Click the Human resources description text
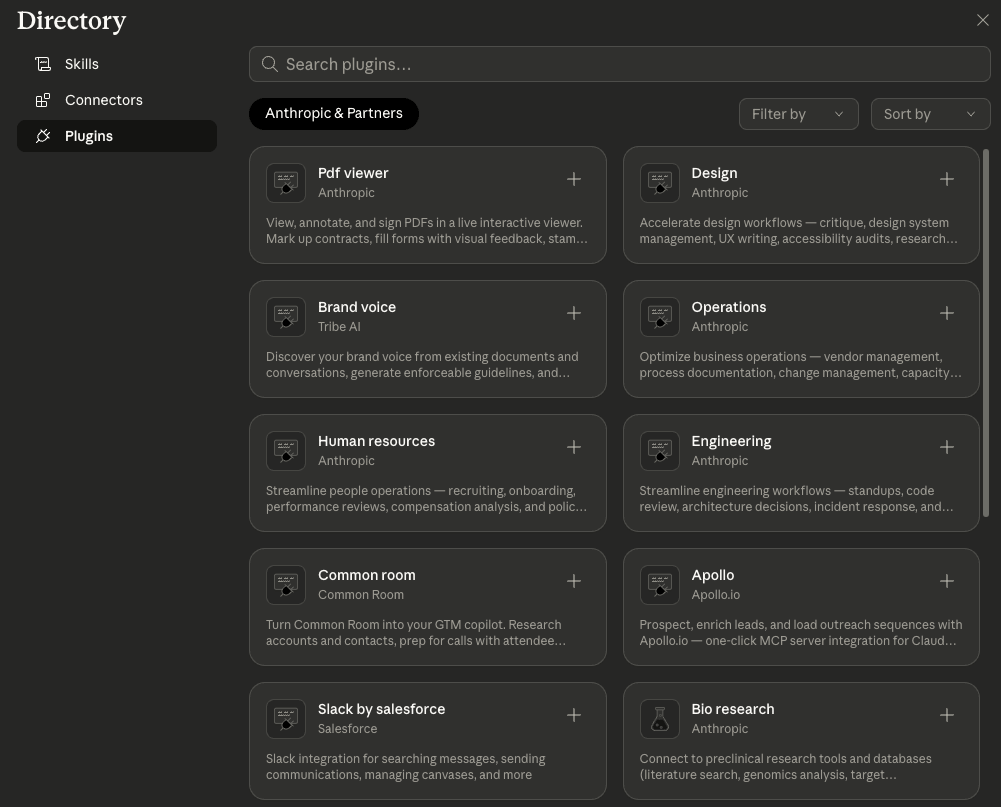 tap(426, 499)
